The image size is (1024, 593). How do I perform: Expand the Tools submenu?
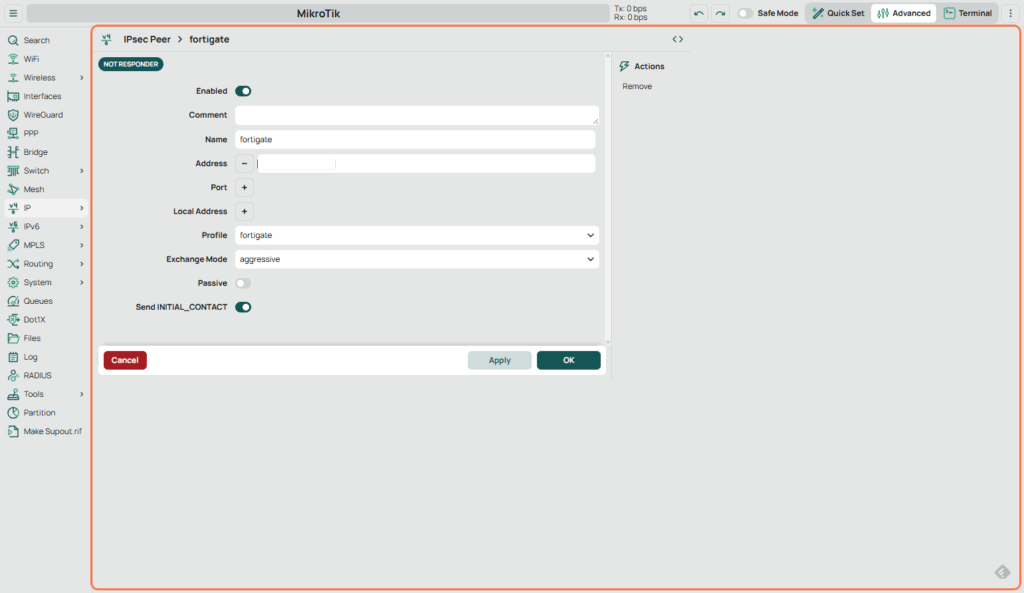pyautogui.click(x=82, y=394)
